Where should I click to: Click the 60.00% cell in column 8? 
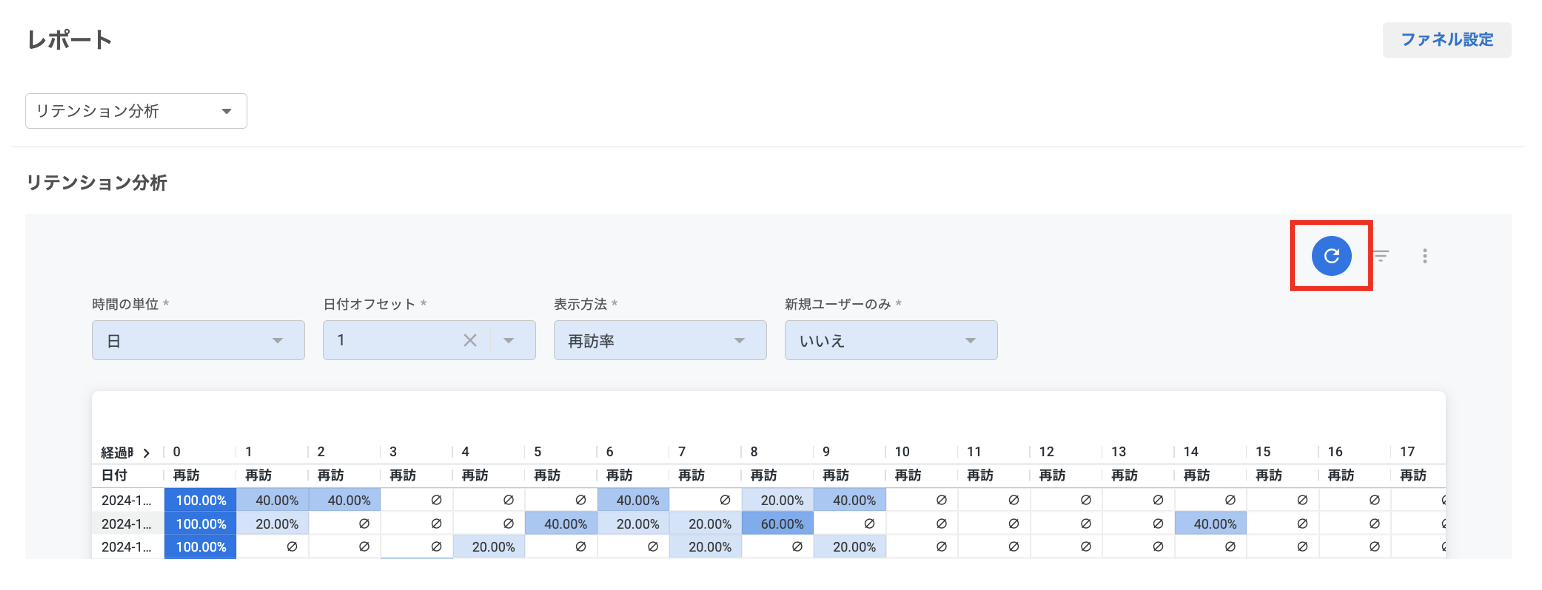point(777,523)
